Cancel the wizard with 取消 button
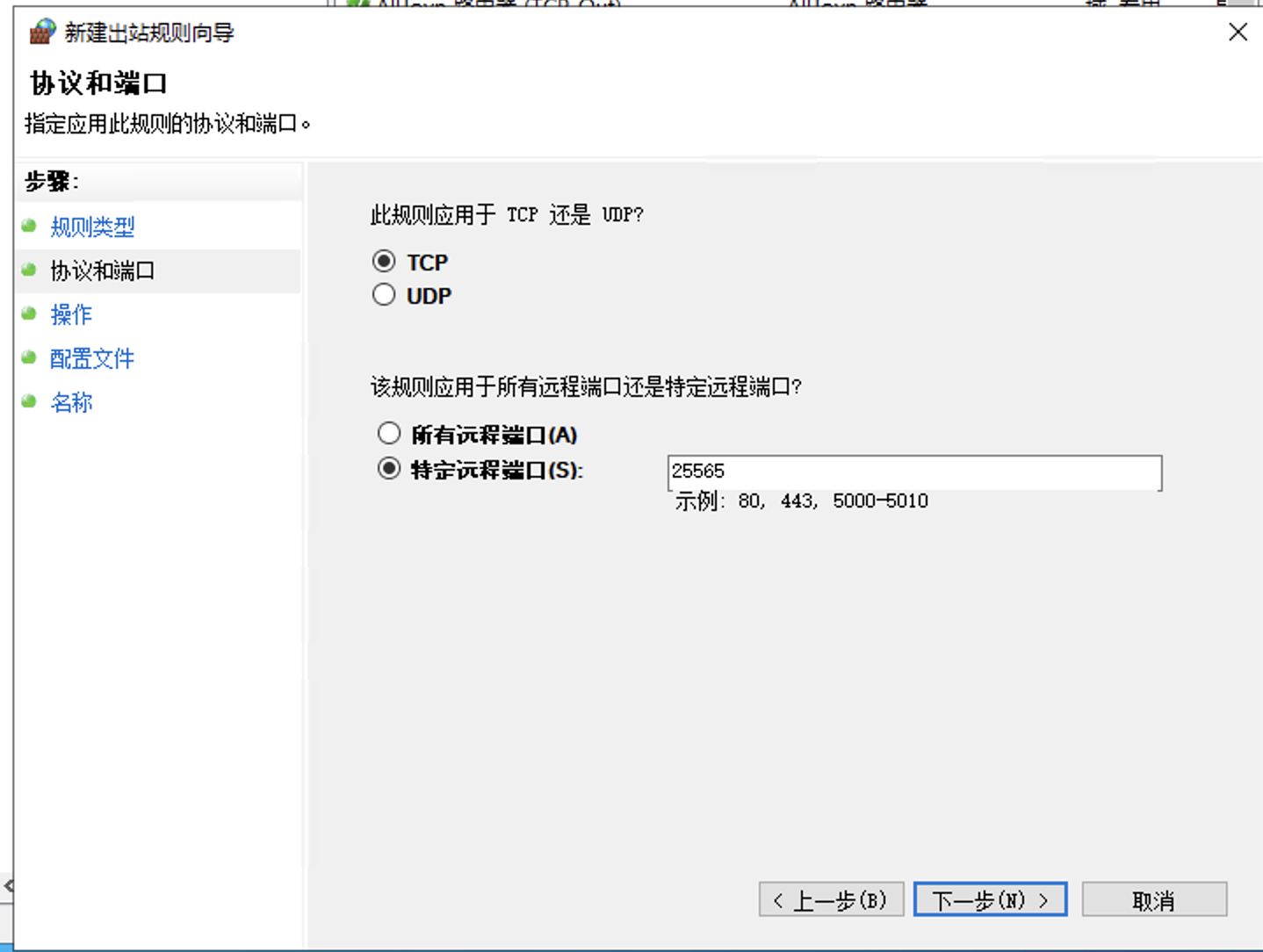 coord(1154,900)
